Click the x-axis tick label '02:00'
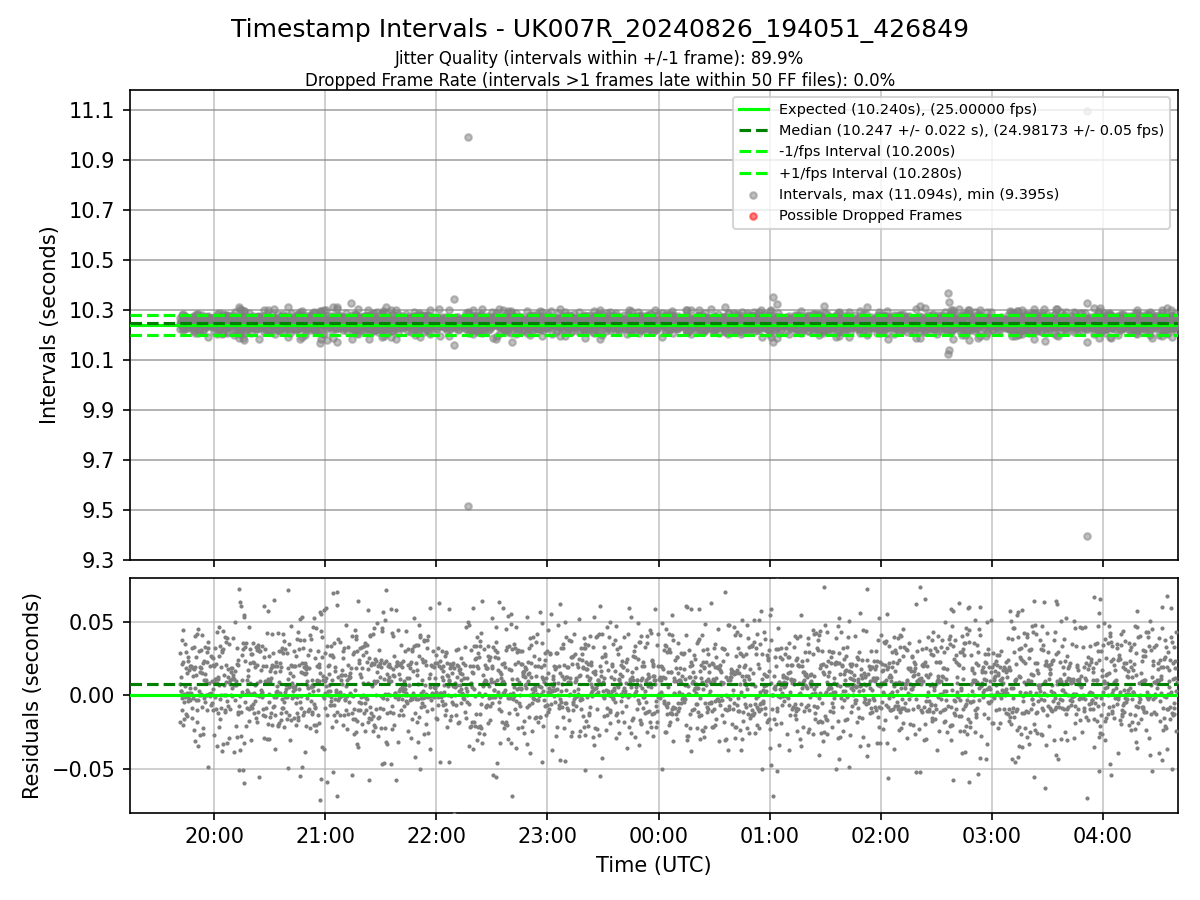Image resolution: width=1200 pixels, height=900 pixels. [x=880, y=835]
